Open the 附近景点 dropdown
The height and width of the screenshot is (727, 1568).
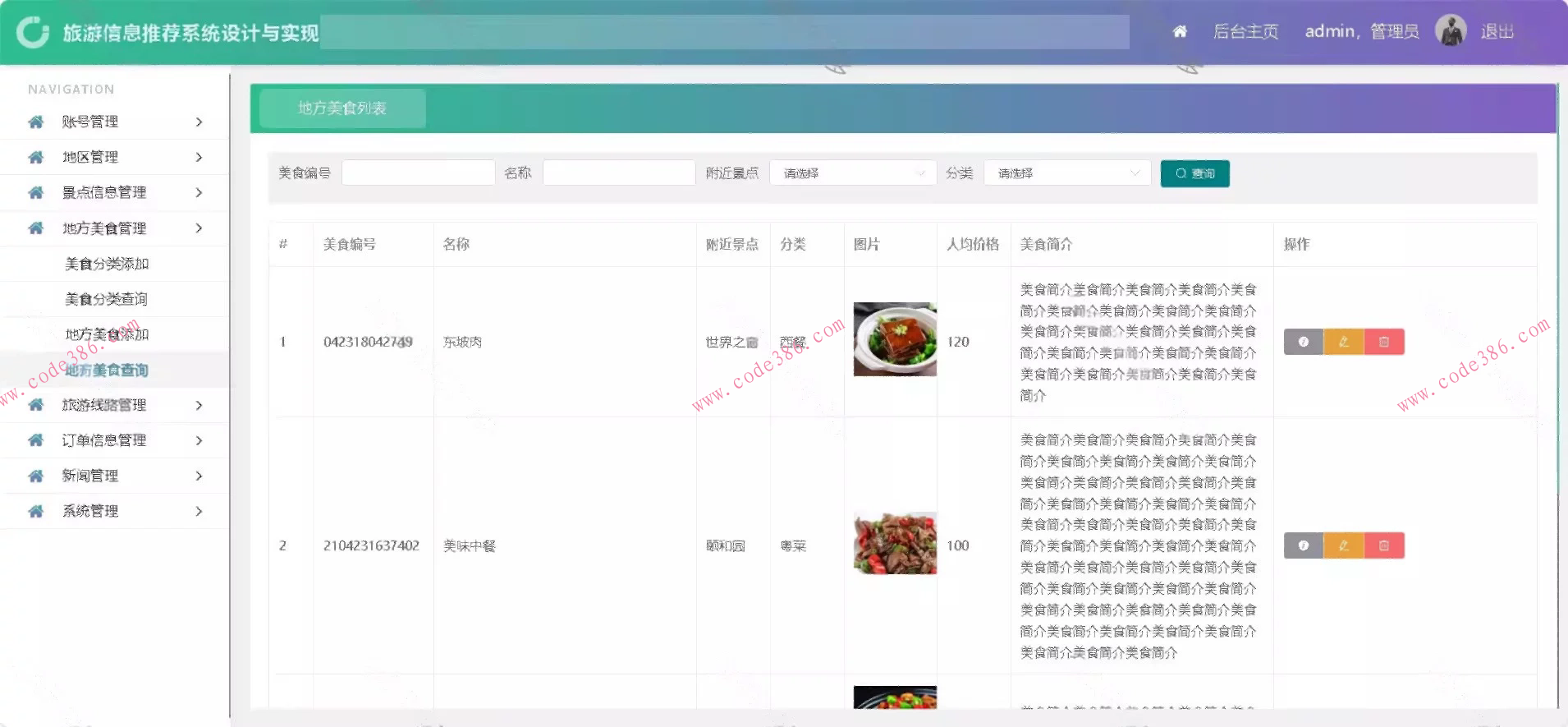click(x=853, y=173)
